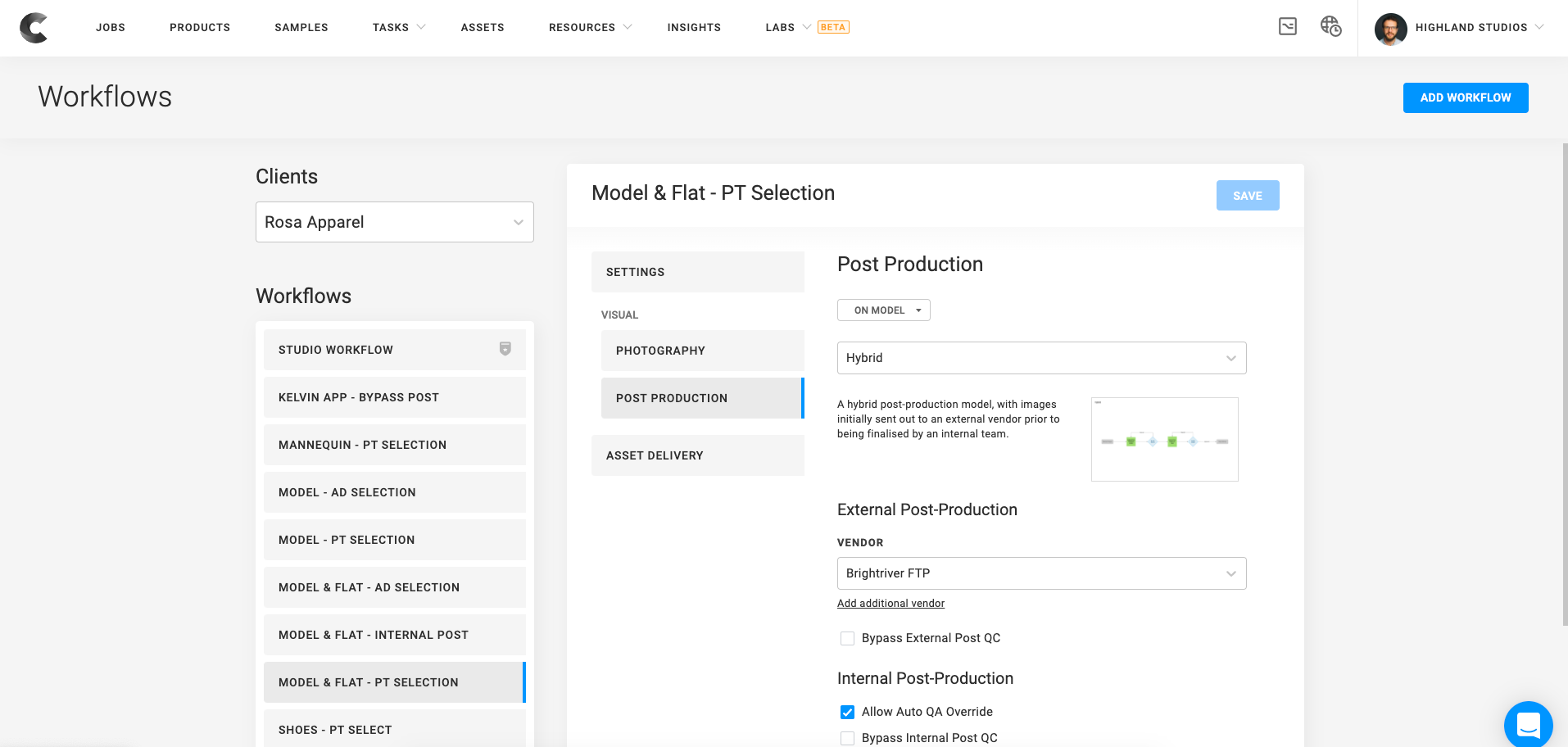Click the page vertical scrollbar
The image size is (1568, 747).
(1565, 385)
